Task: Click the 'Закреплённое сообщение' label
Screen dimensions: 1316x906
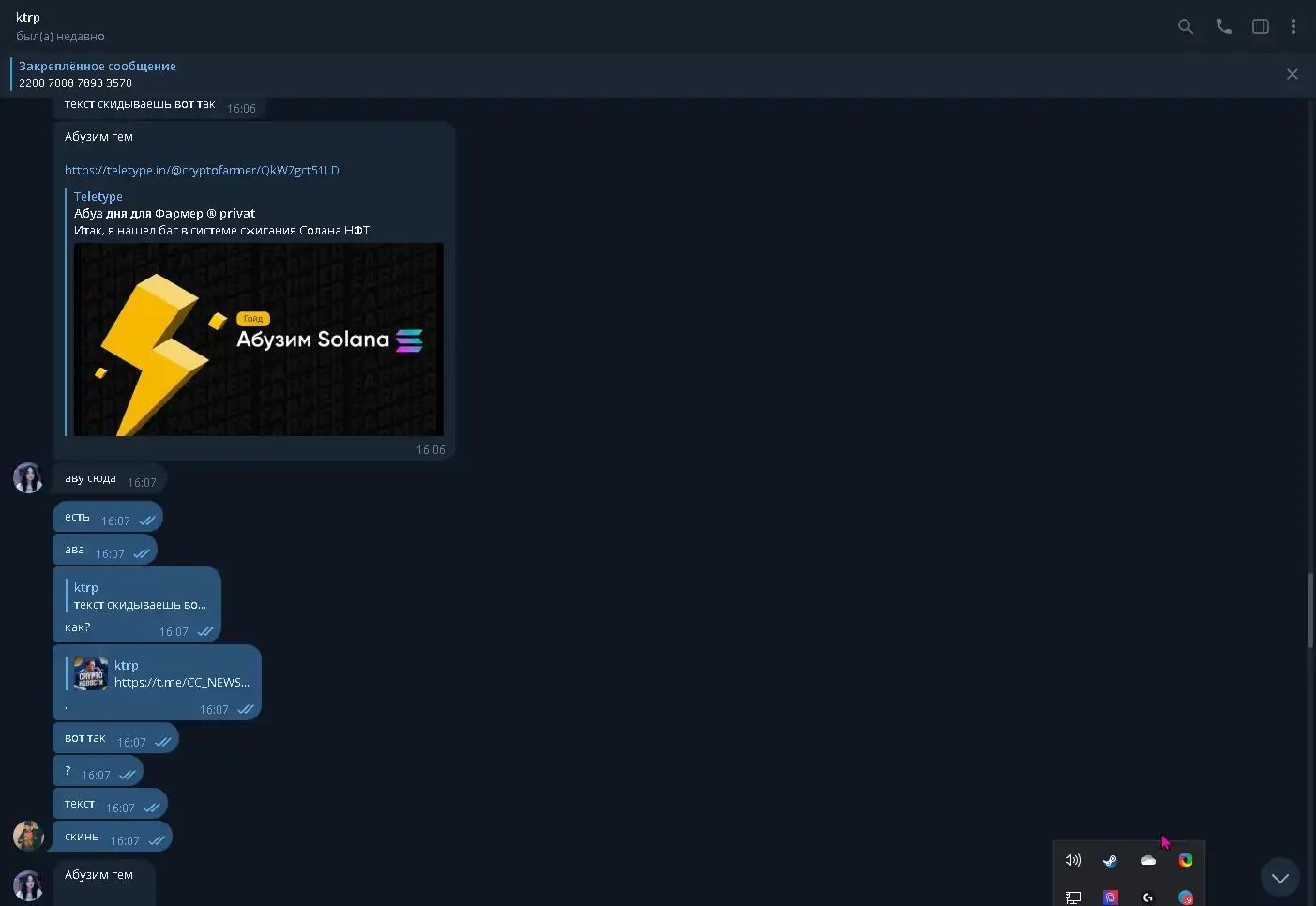Action: pos(98,66)
